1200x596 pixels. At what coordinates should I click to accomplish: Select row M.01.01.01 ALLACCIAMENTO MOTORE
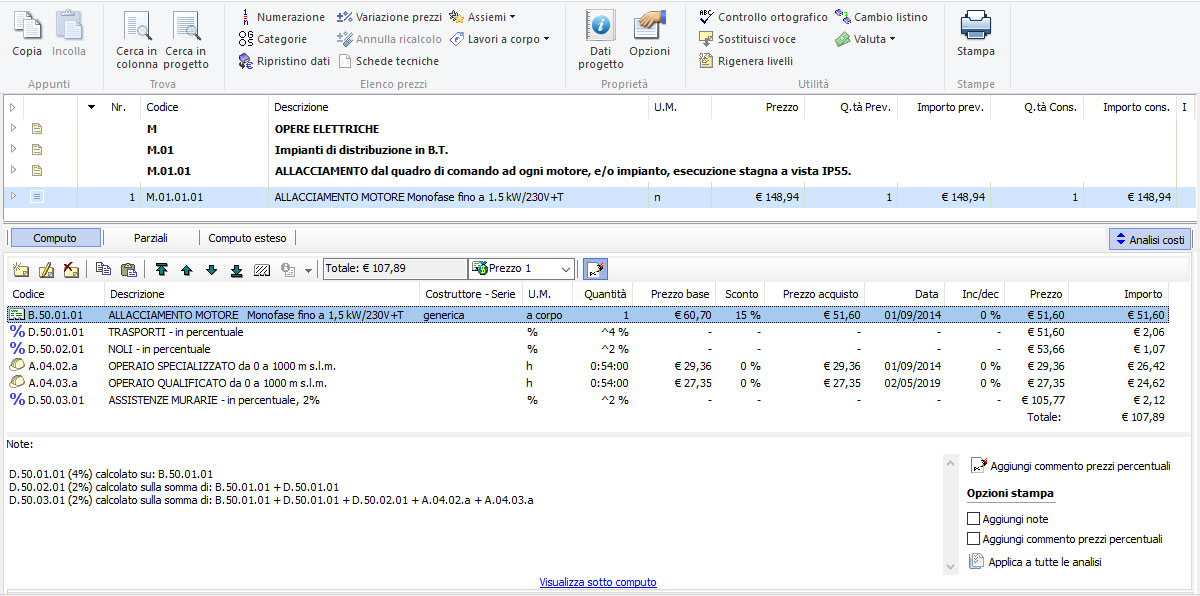pyautogui.click(x=598, y=197)
